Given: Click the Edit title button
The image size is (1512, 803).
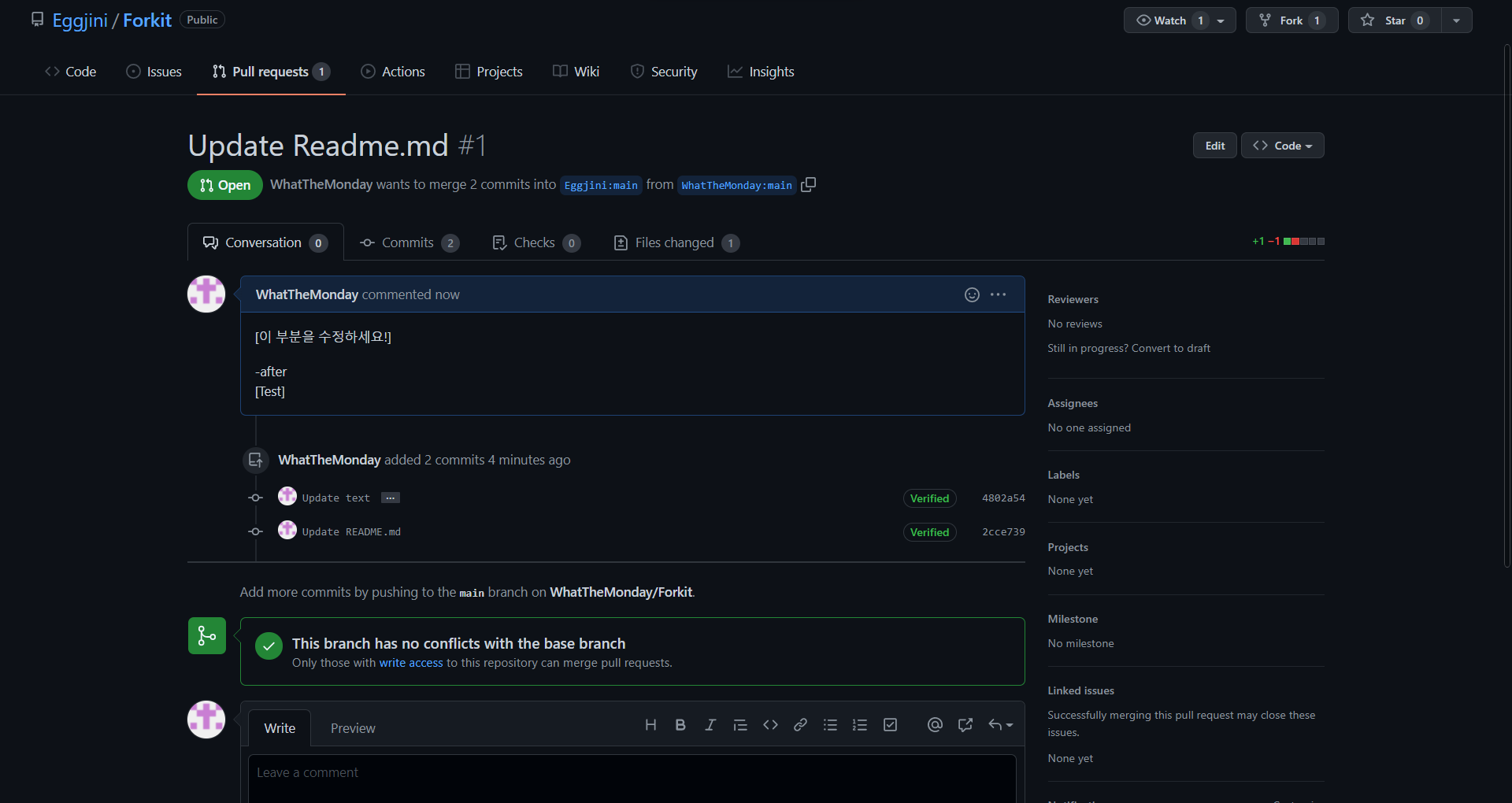Looking at the screenshot, I should tap(1215, 146).
